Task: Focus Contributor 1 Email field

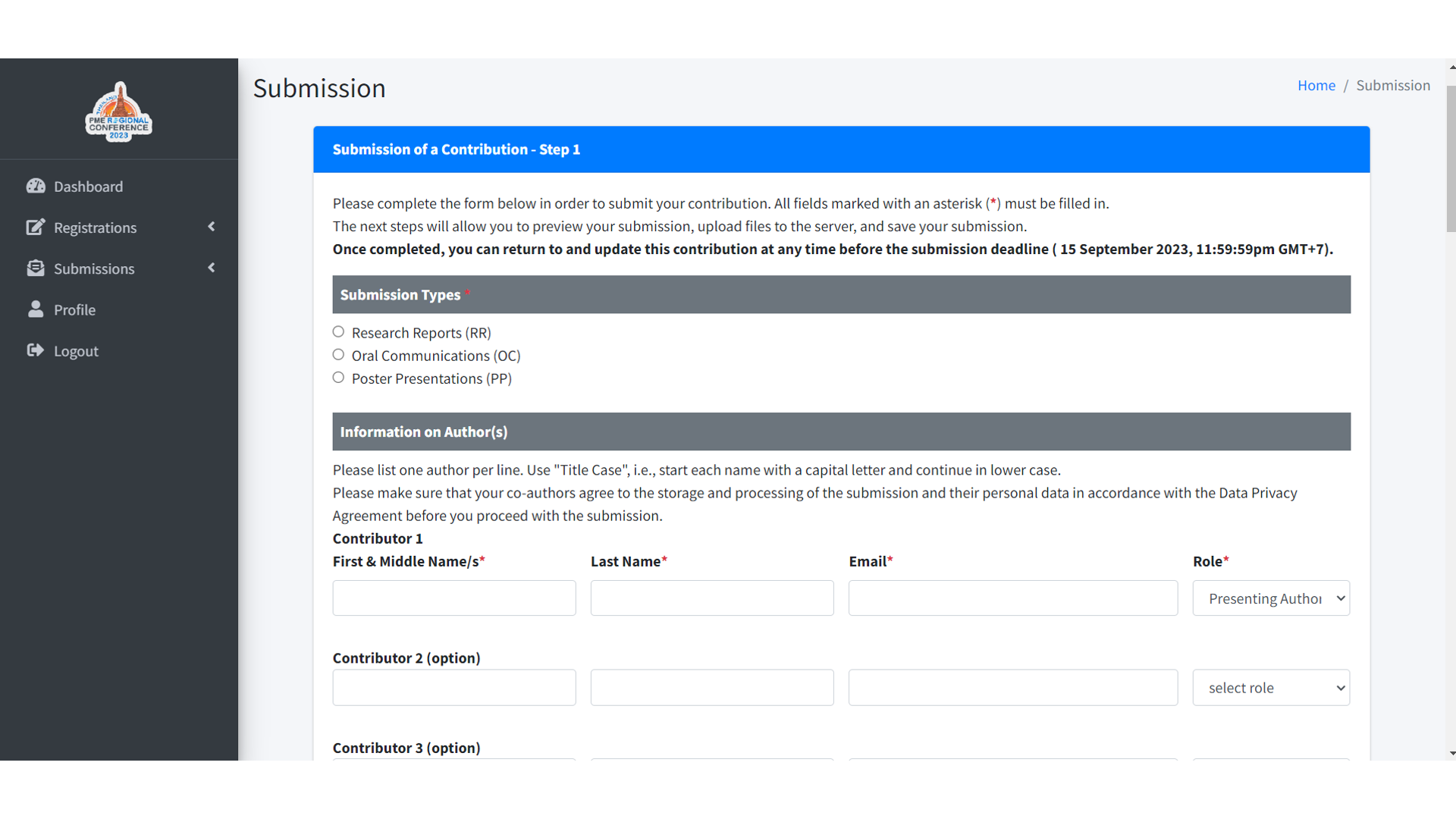Action: tap(1012, 598)
